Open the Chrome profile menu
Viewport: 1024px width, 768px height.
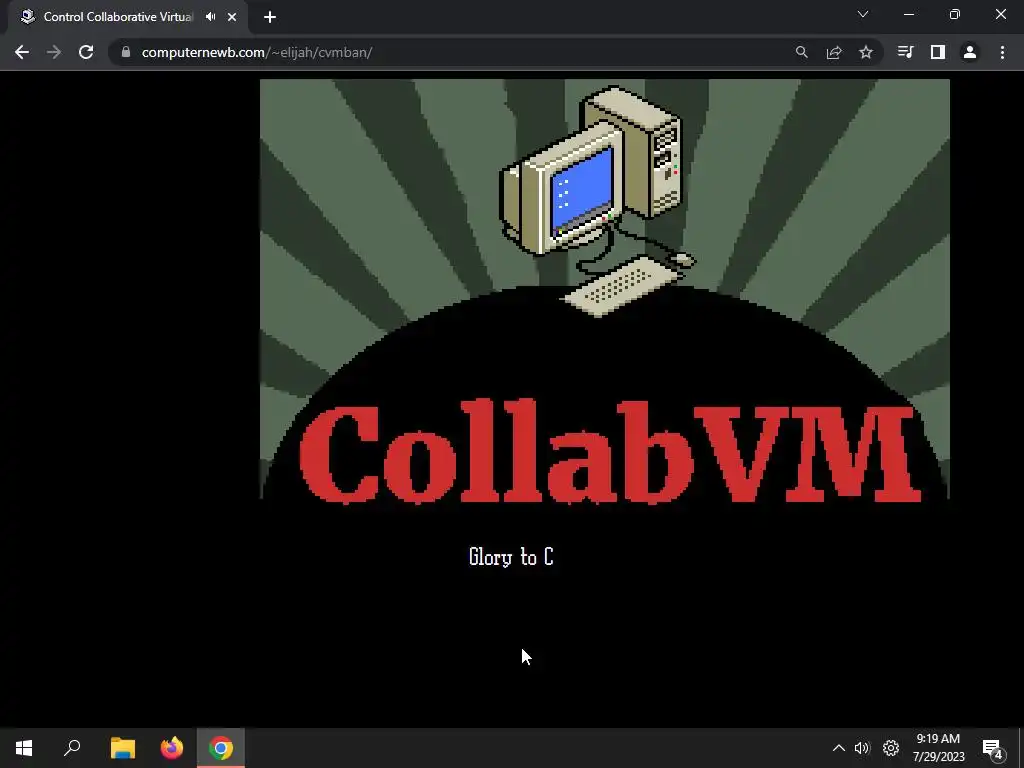[970, 52]
